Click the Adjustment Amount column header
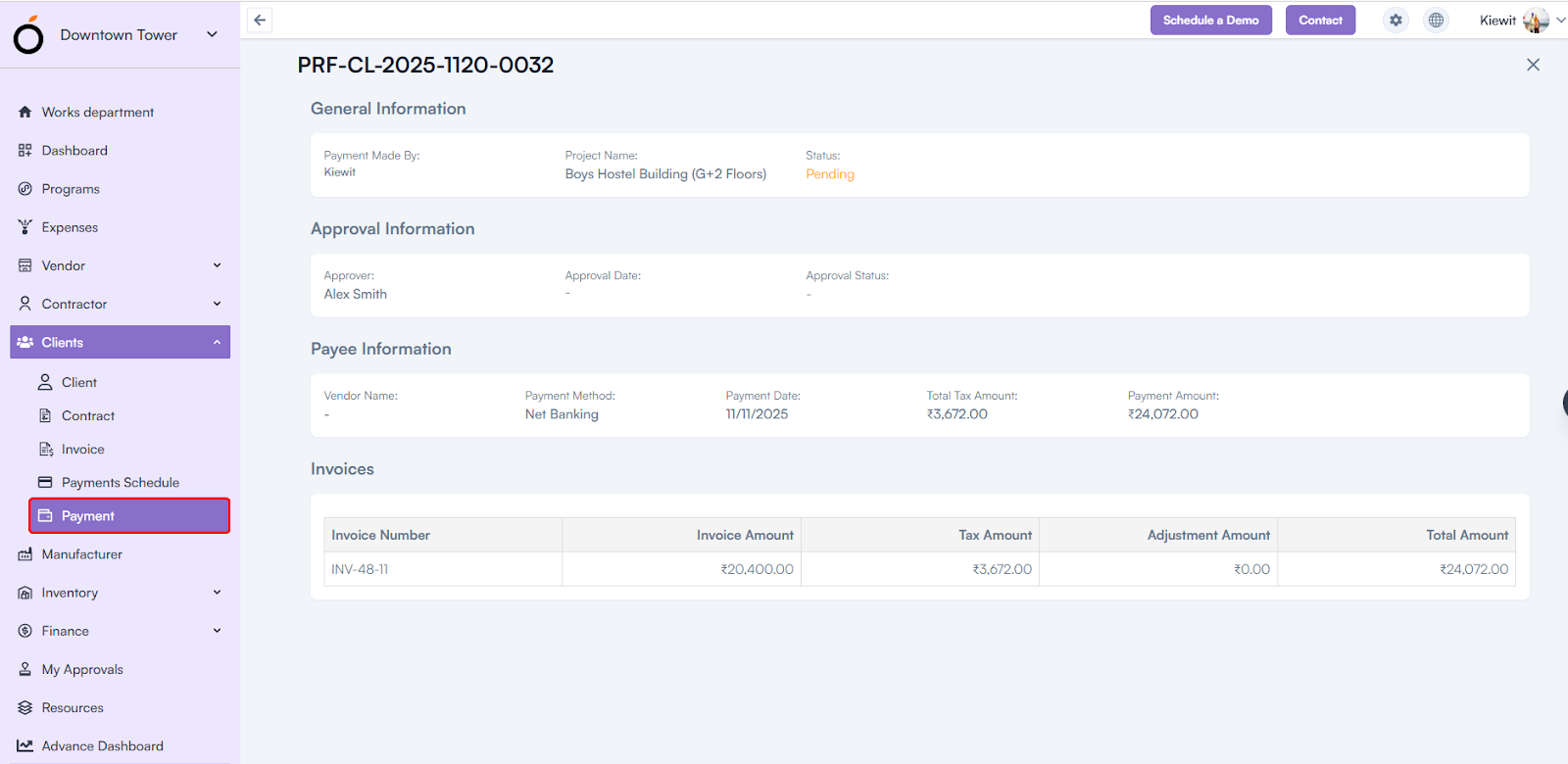Viewport: 1568px width, 764px height. [x=1158, y=535]
